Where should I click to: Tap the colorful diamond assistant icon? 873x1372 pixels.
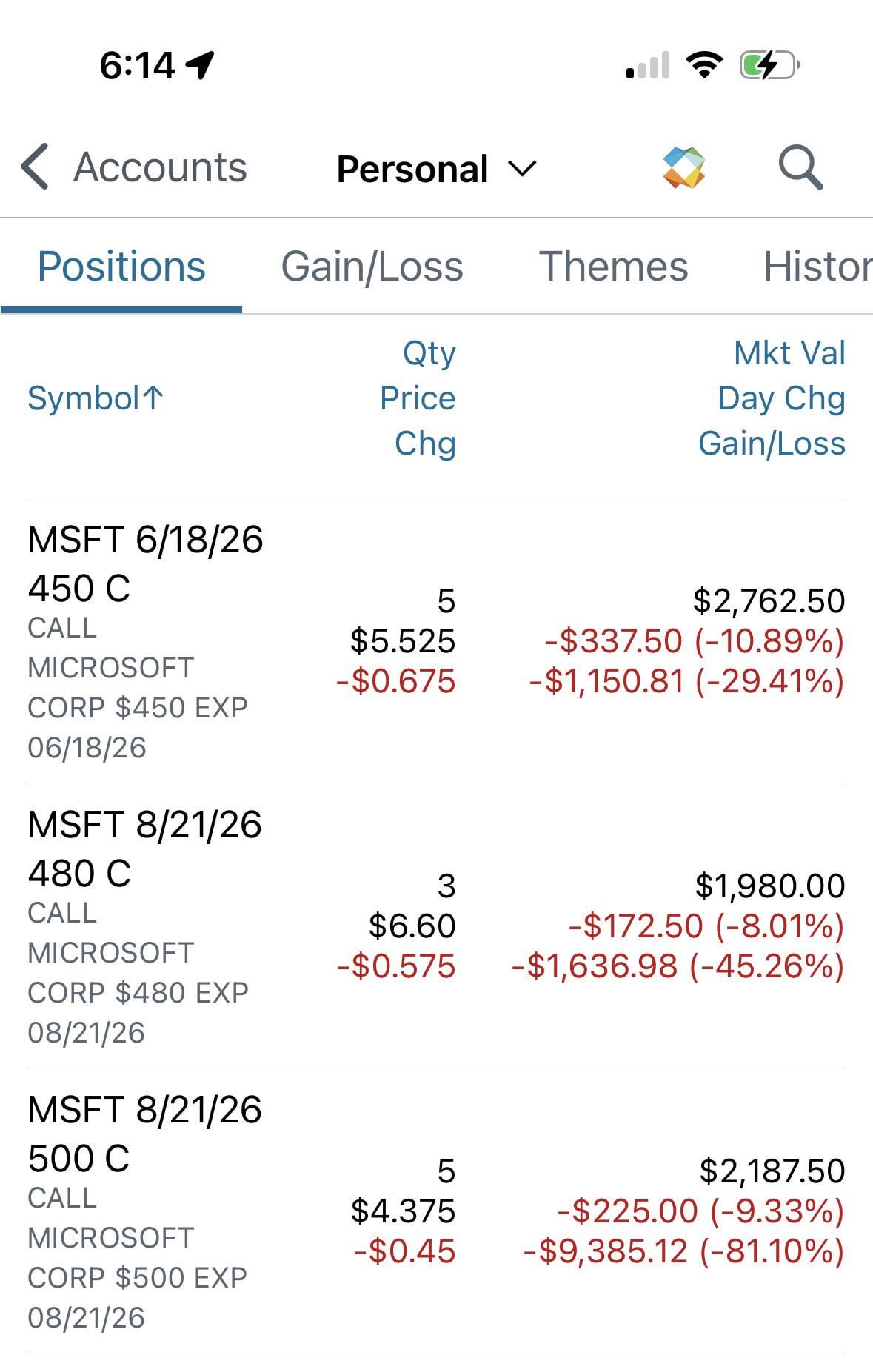pos(683,167)
